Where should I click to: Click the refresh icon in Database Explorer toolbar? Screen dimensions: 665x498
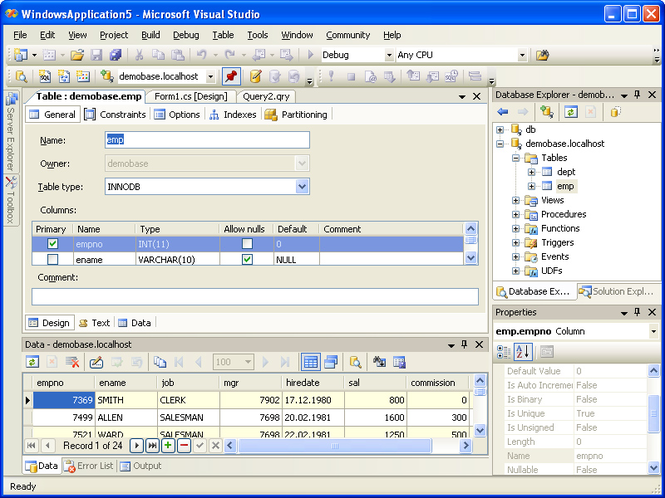click(571, 112)
